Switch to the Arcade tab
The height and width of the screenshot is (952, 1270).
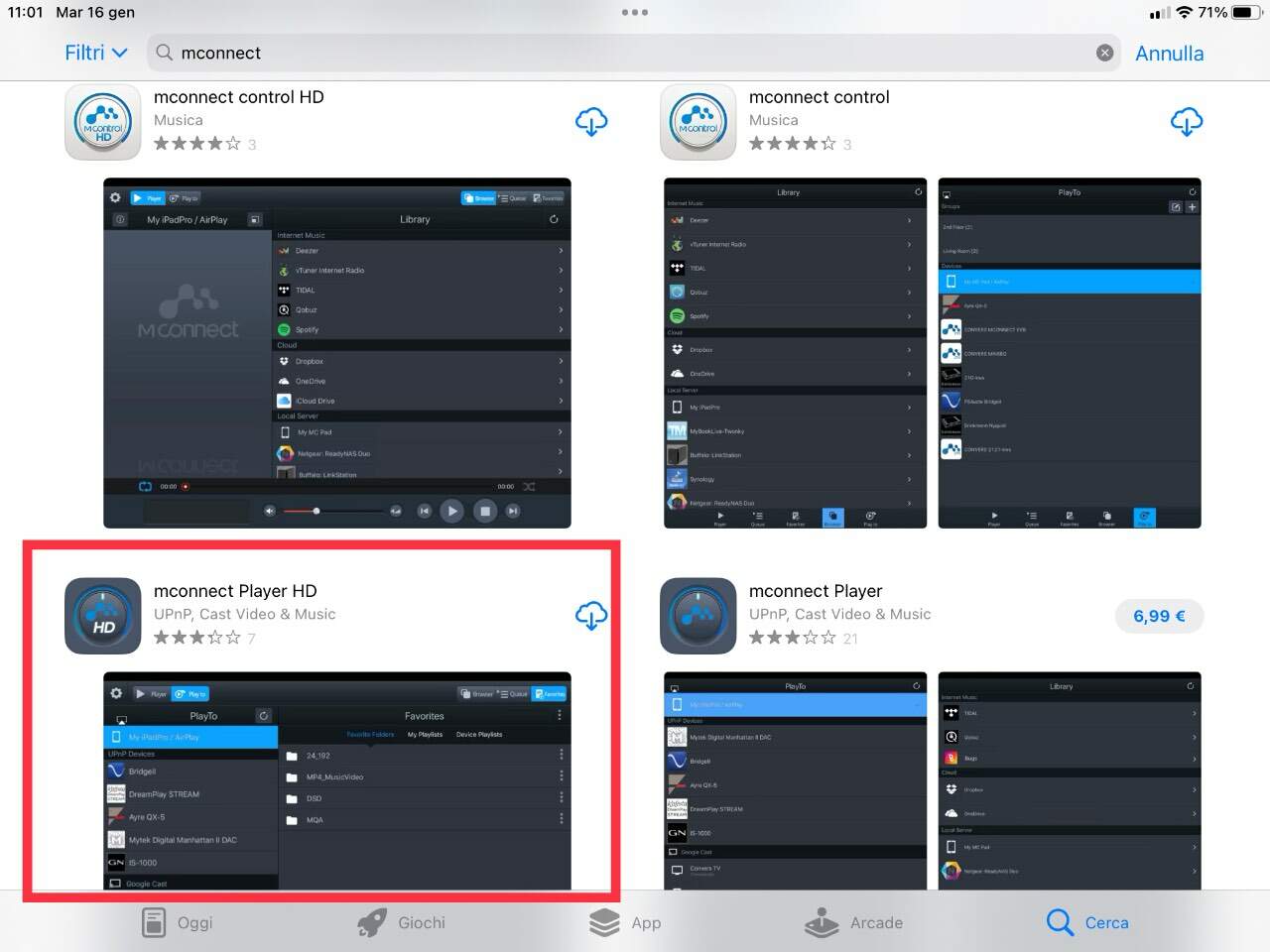click(853, 922)
